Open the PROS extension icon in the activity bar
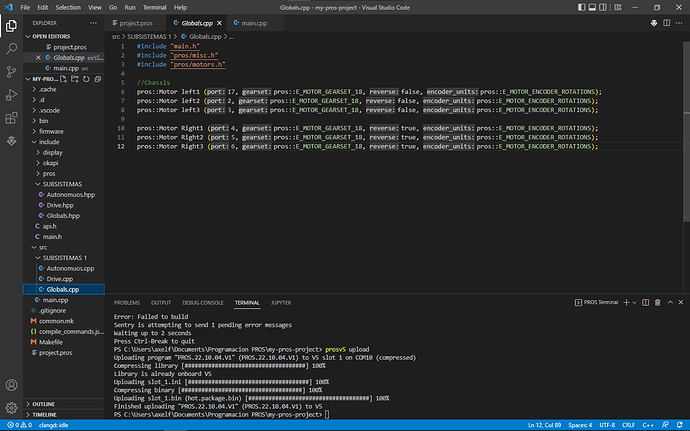The height and width of the screenshot is (431, 690). [11, 141]
